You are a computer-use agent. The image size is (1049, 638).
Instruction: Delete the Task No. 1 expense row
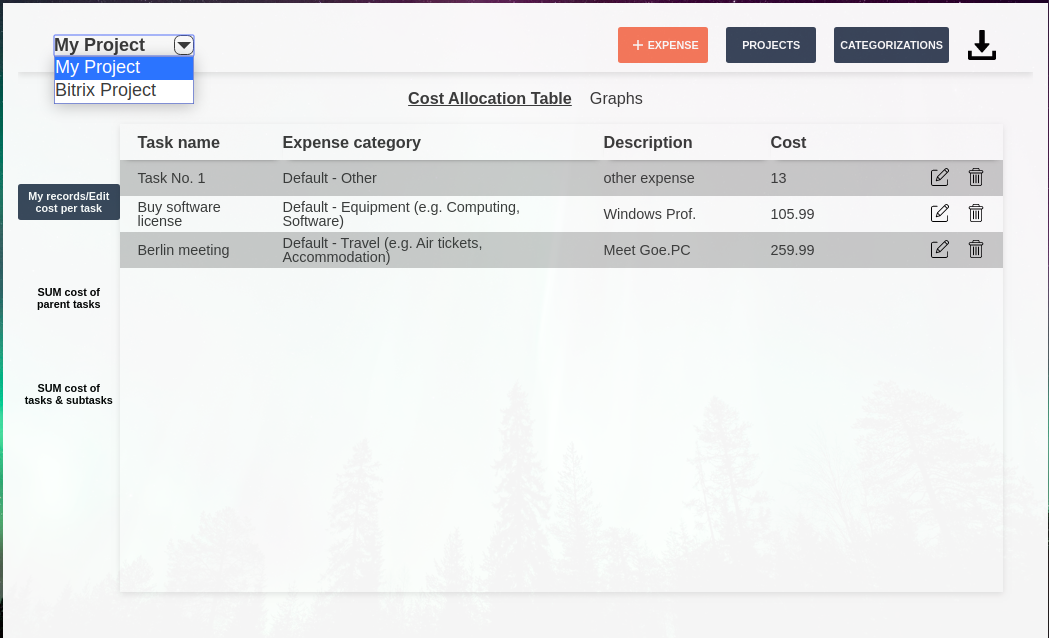click(976, 178)
